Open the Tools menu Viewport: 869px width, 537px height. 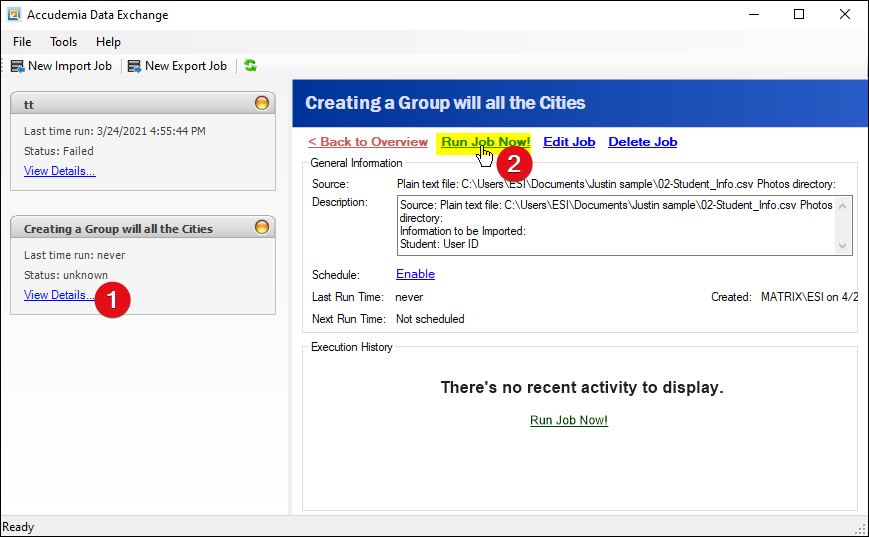(x=63, y=42)
